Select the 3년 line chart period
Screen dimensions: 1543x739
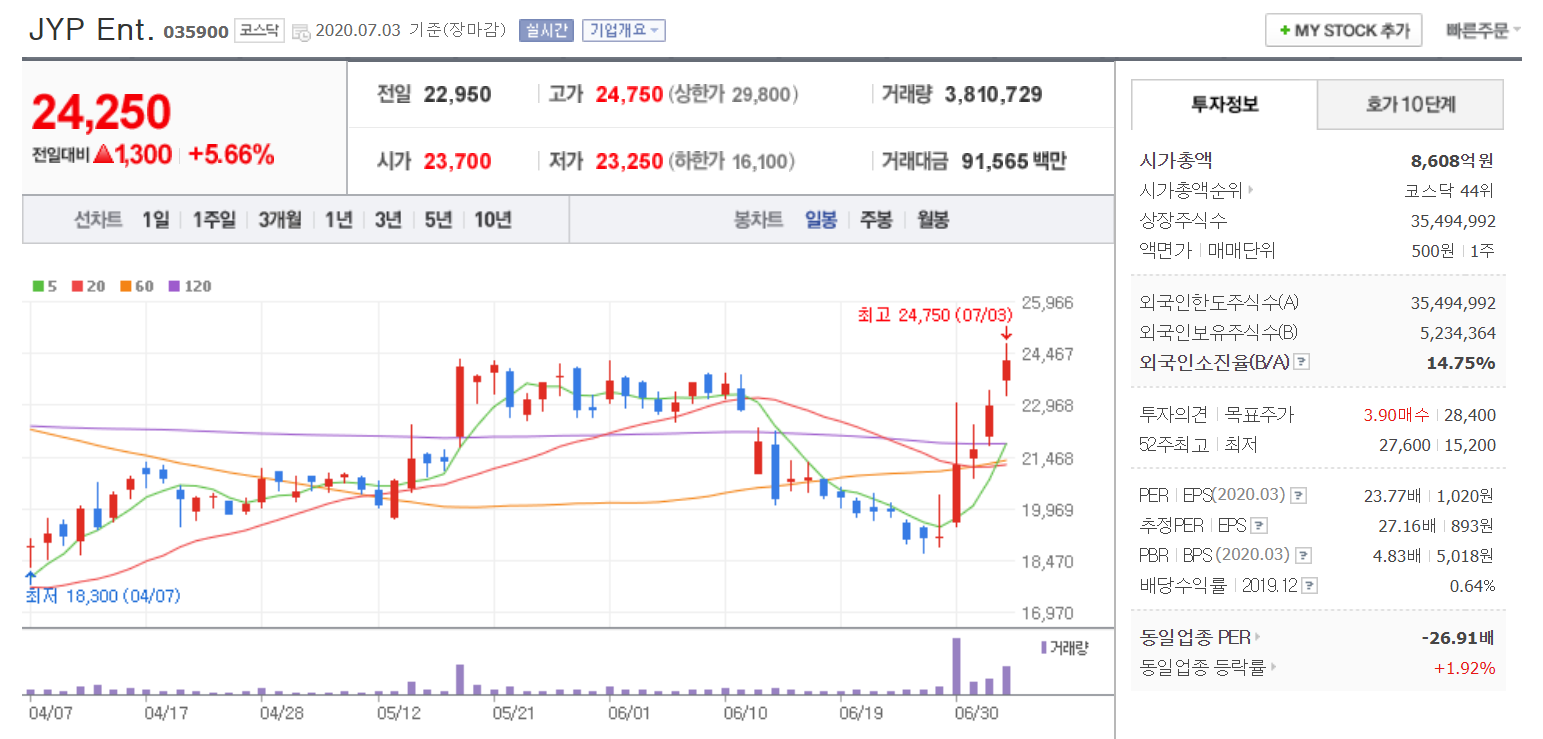388,220
